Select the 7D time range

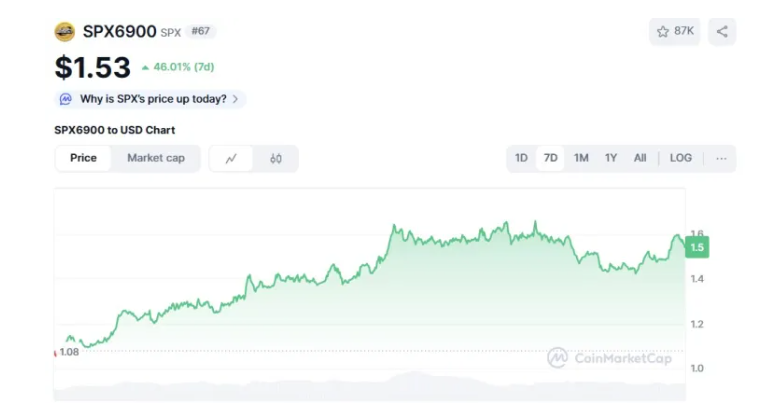tap(550, 158)
